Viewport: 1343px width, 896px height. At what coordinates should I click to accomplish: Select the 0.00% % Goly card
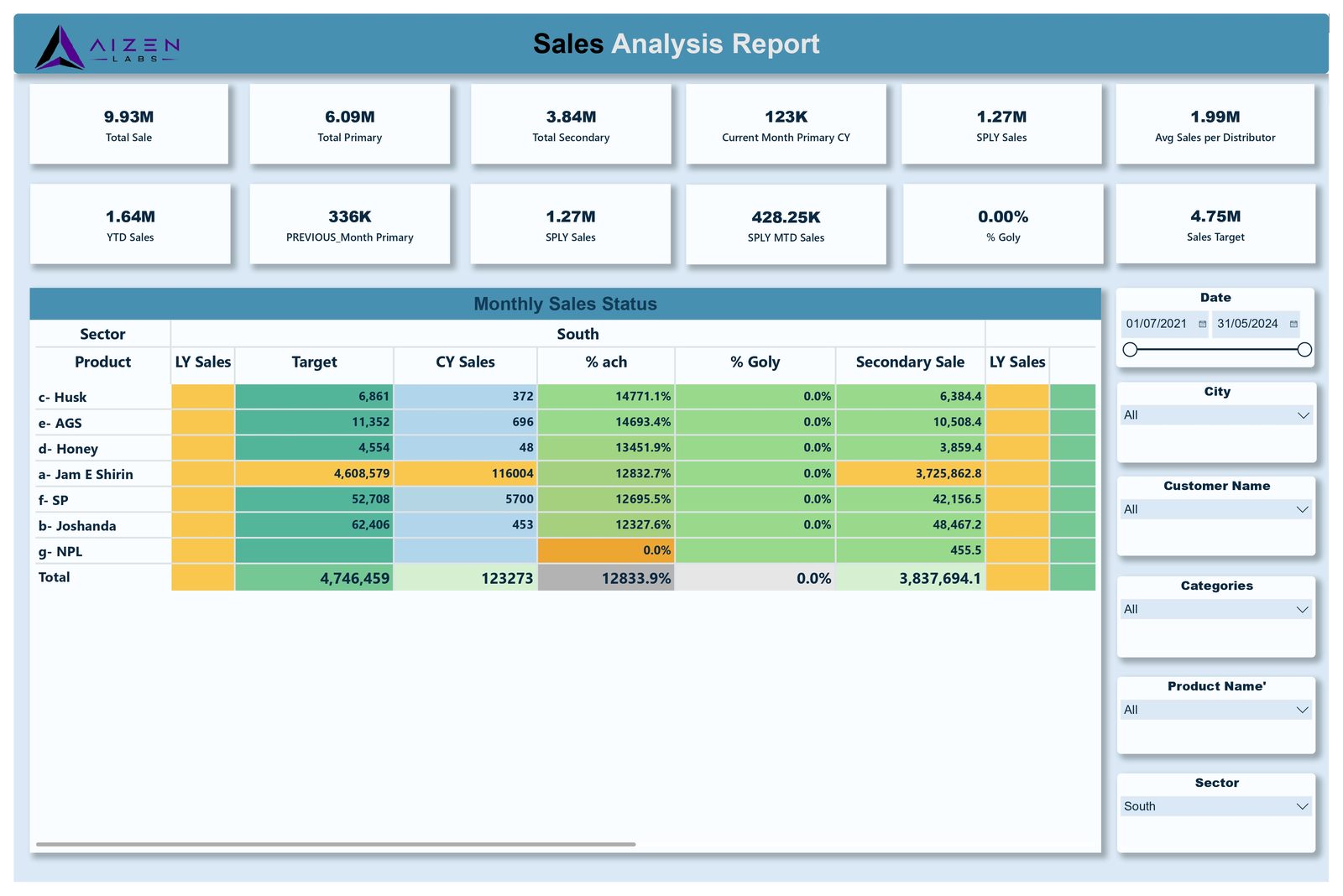point(1003,224)
